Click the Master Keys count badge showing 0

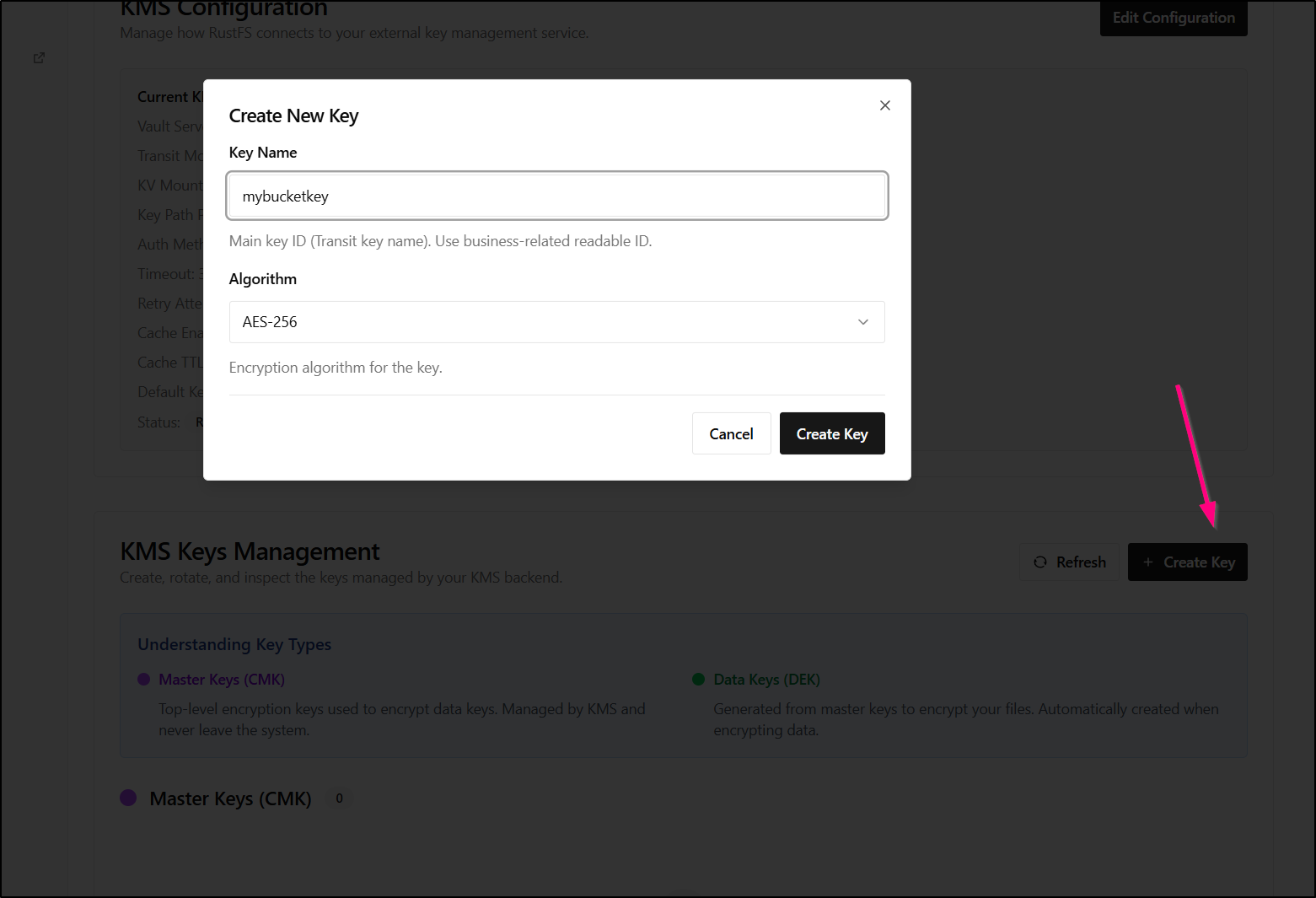coord(339,799)
